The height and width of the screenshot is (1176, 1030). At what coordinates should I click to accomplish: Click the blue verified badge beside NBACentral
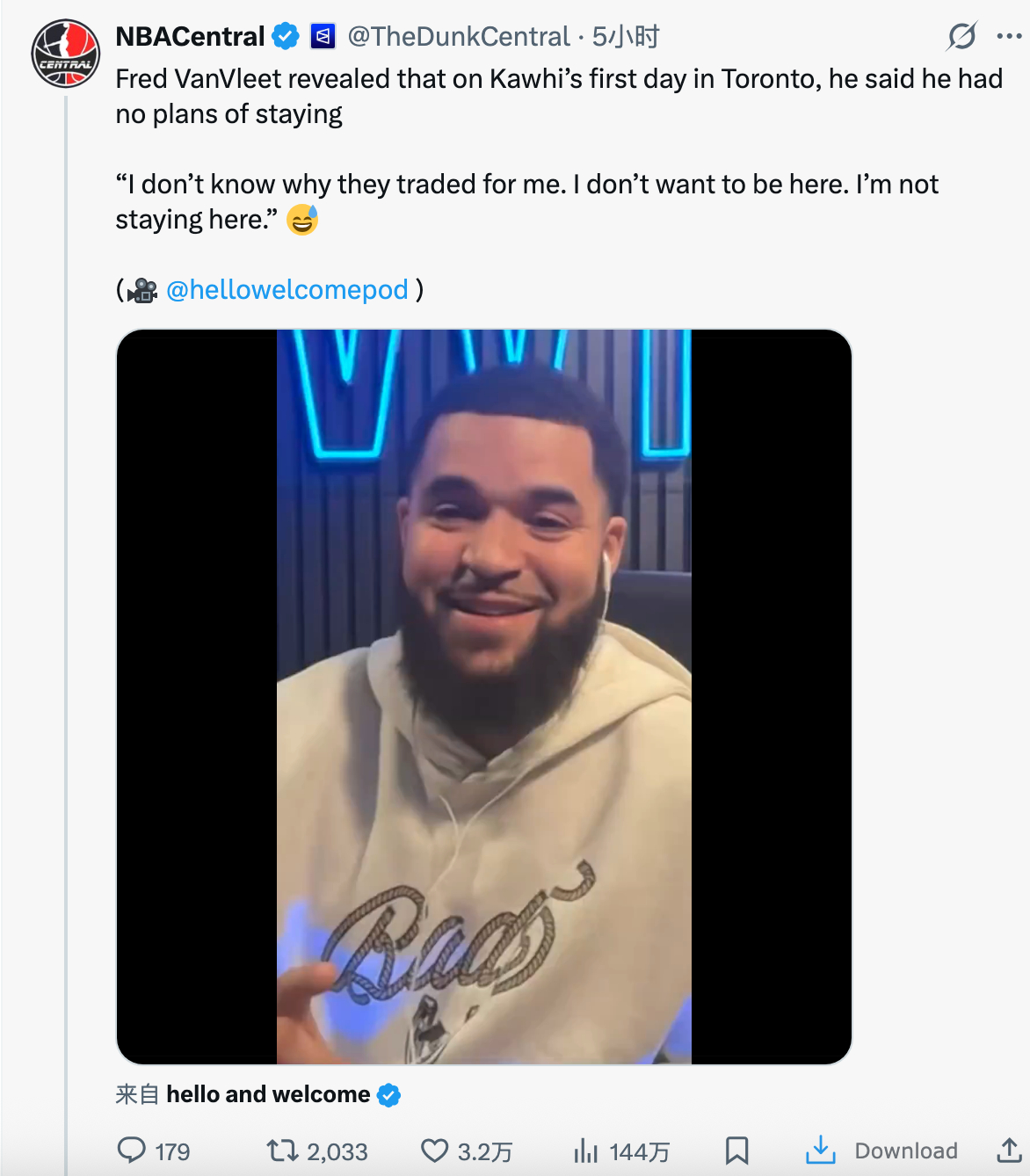pyautogui.click(x=286, y=37)
